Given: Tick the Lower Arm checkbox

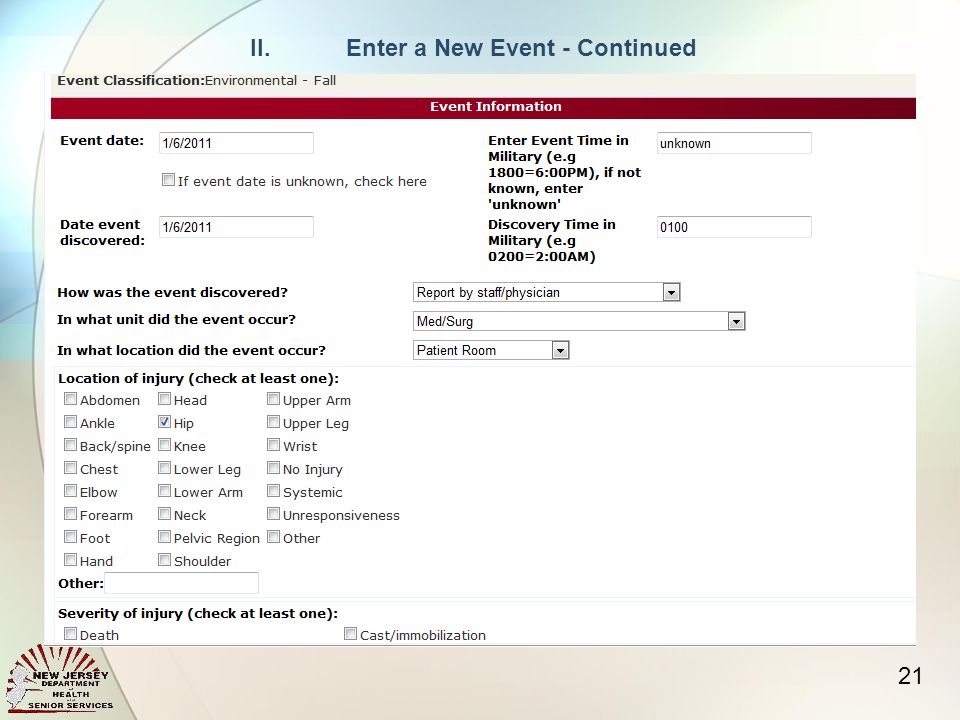Looking at the screenshot, I should [x=164, y=491].
